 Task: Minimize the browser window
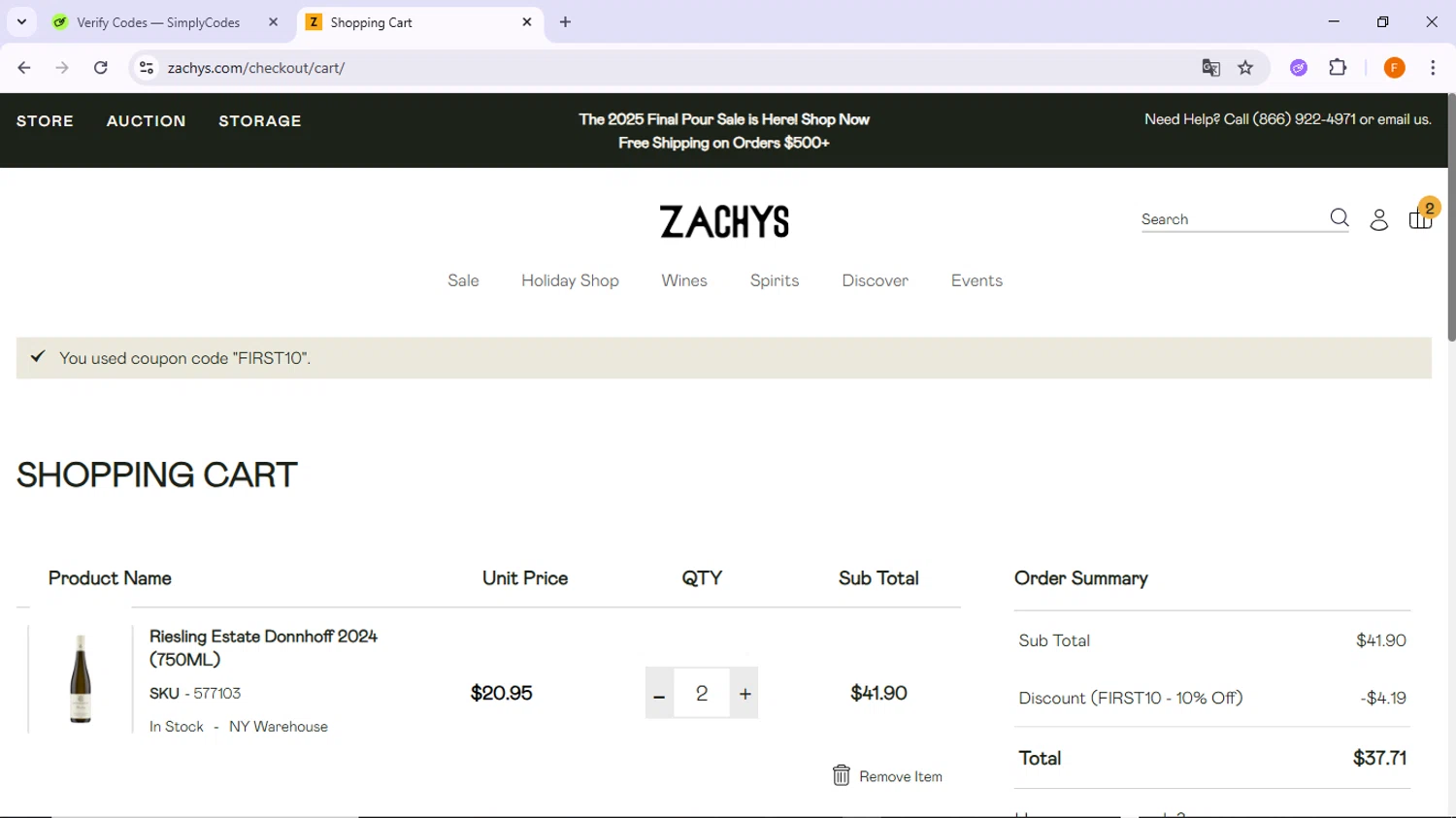(x=1334, y=21)
